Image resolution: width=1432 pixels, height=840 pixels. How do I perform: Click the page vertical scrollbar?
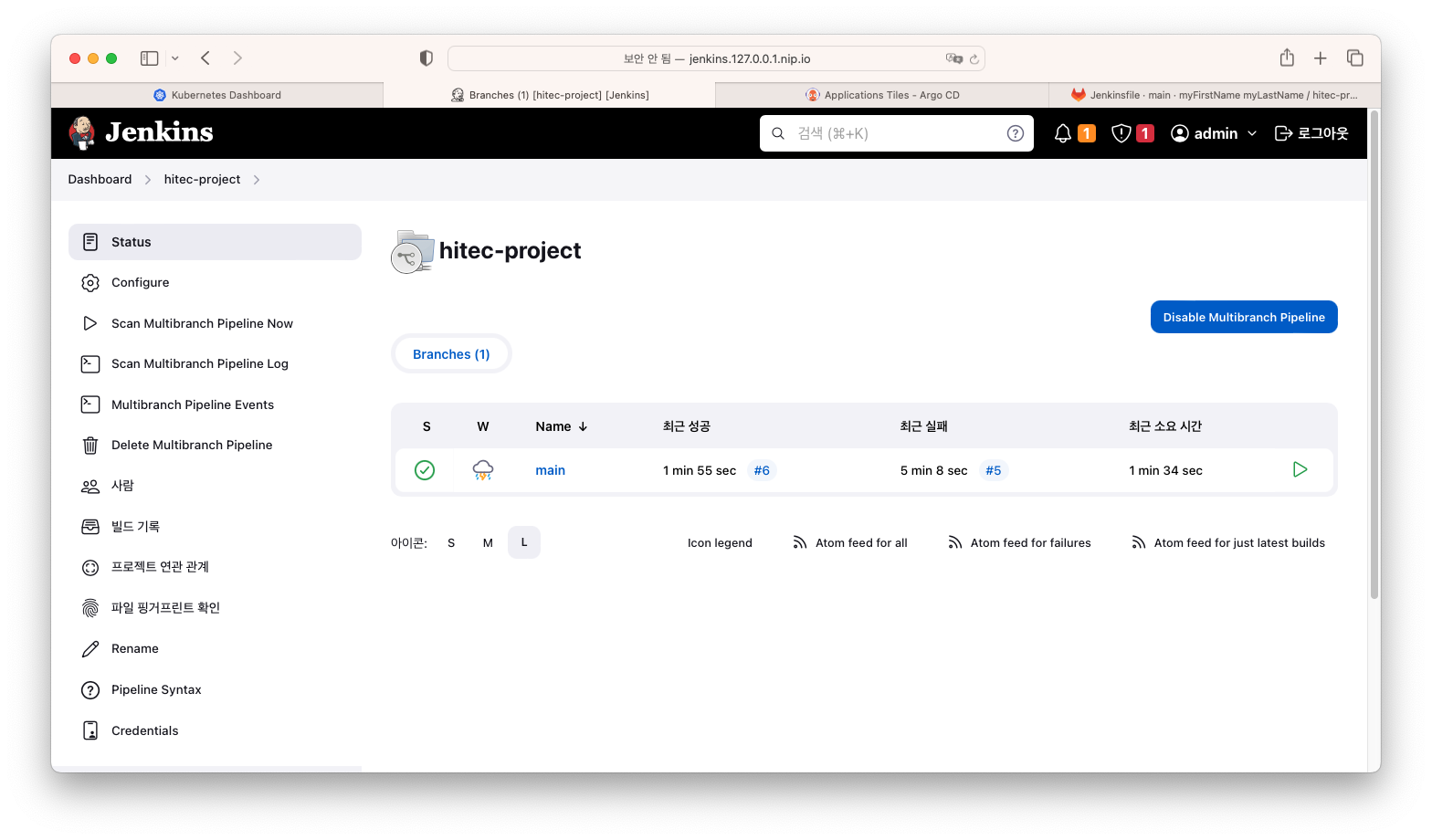click(1374, 354)
